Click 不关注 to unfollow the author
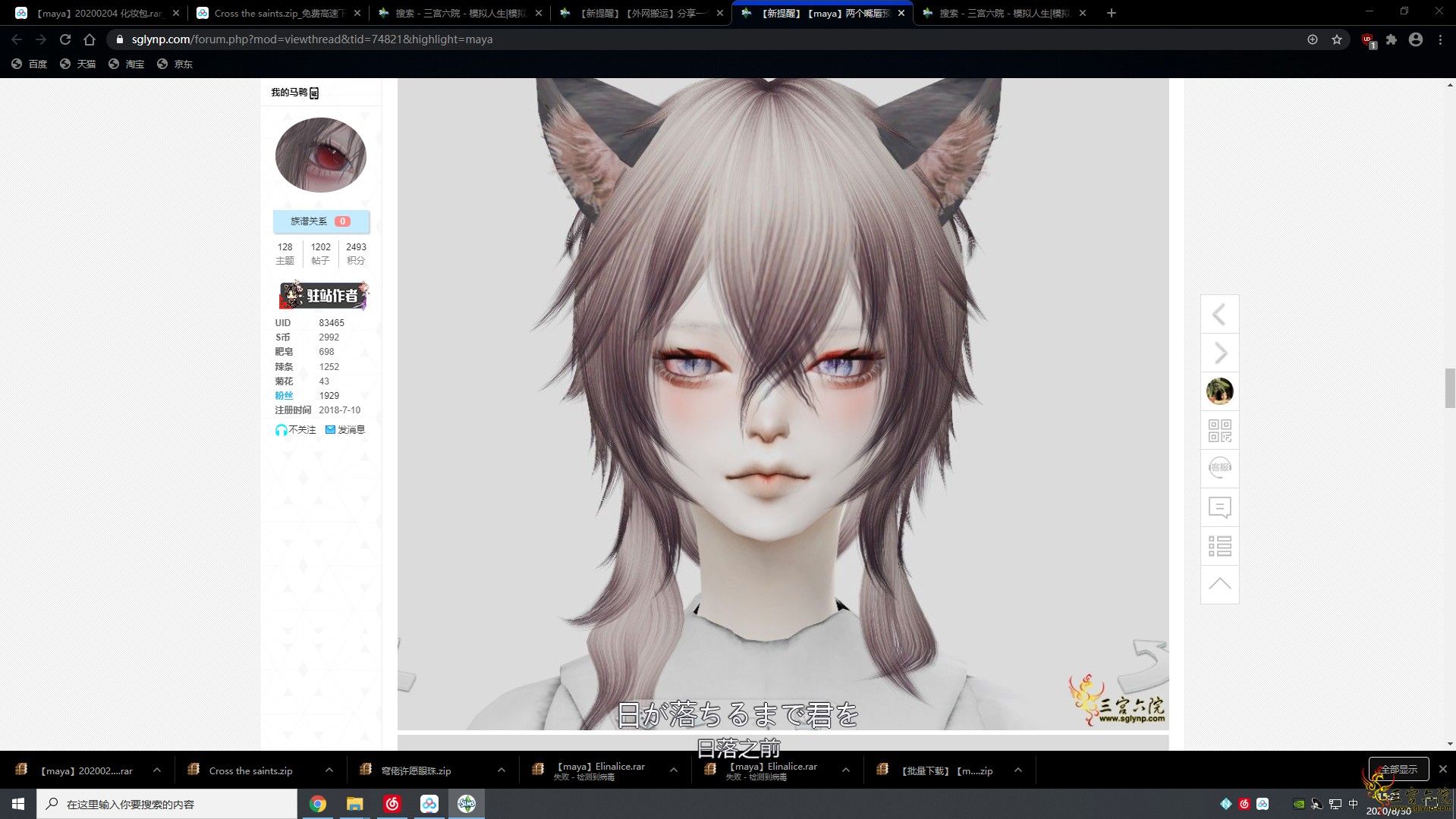1456x819 pixels. click(295, 430)
